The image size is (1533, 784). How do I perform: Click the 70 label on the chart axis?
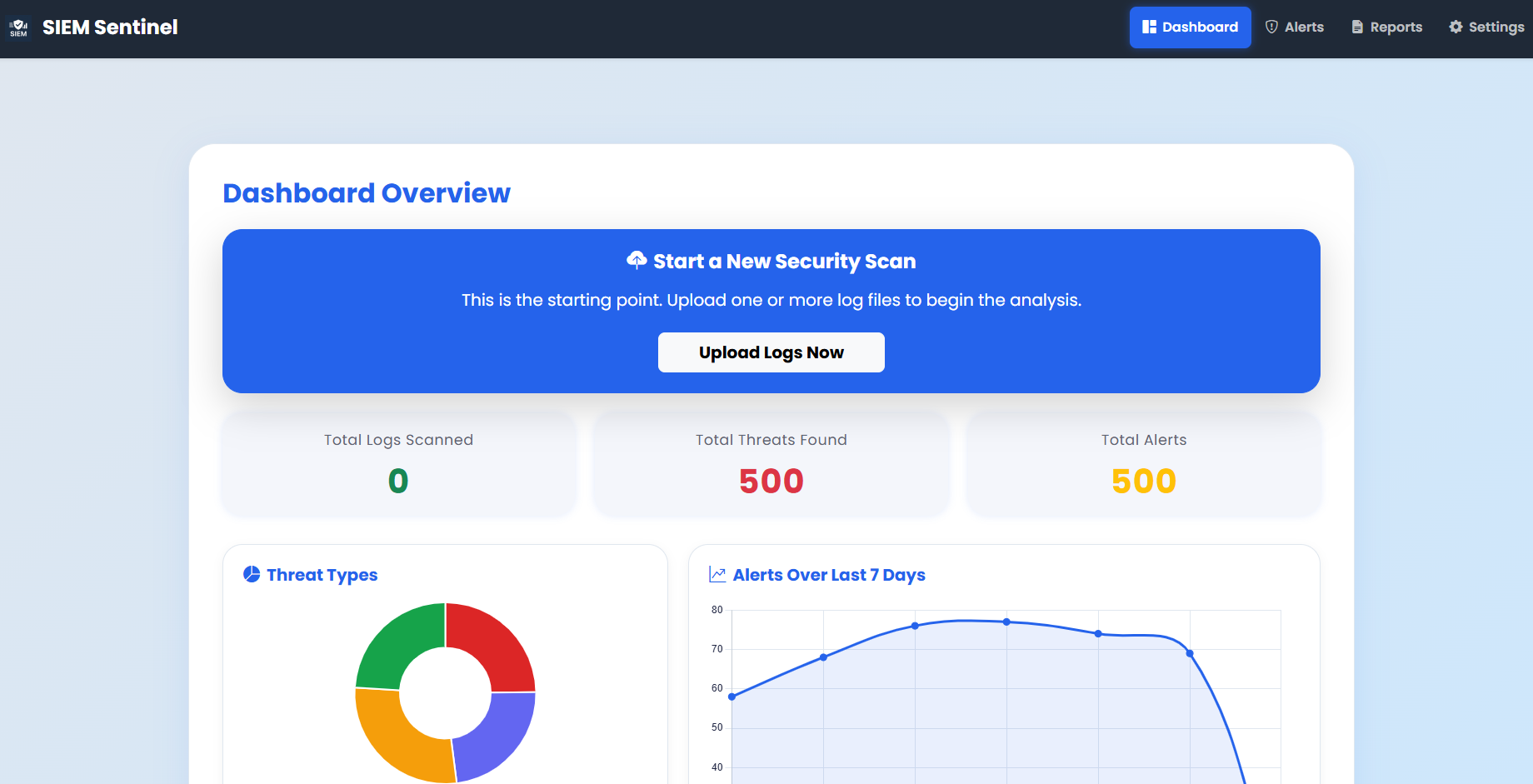pyautogui.click(x=717, y=649)
